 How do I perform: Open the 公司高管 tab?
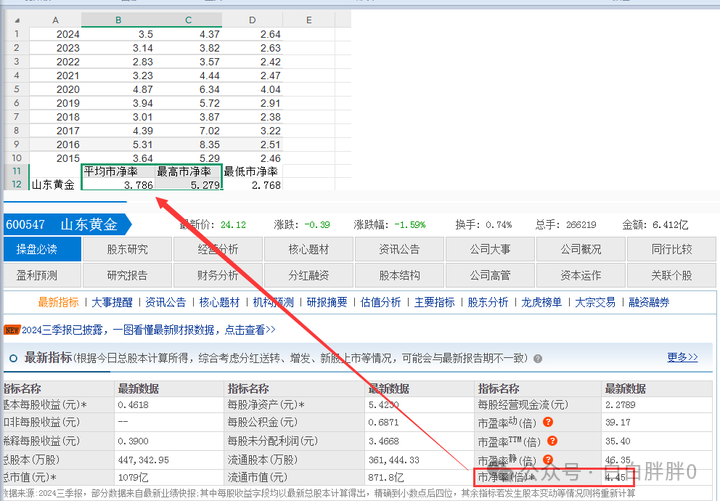click(x=490, y=276)
